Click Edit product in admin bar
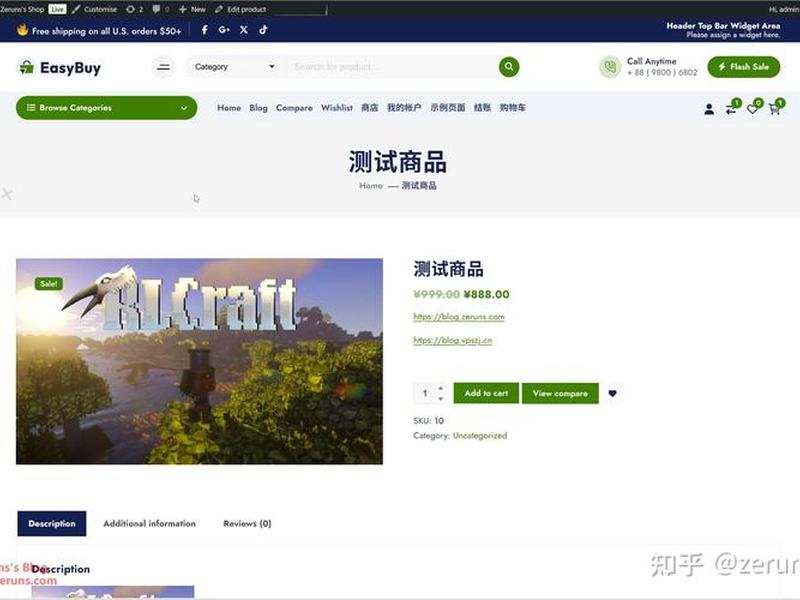Image resolution: width=800 pixels, height=600 pixels. coord(240,9)
